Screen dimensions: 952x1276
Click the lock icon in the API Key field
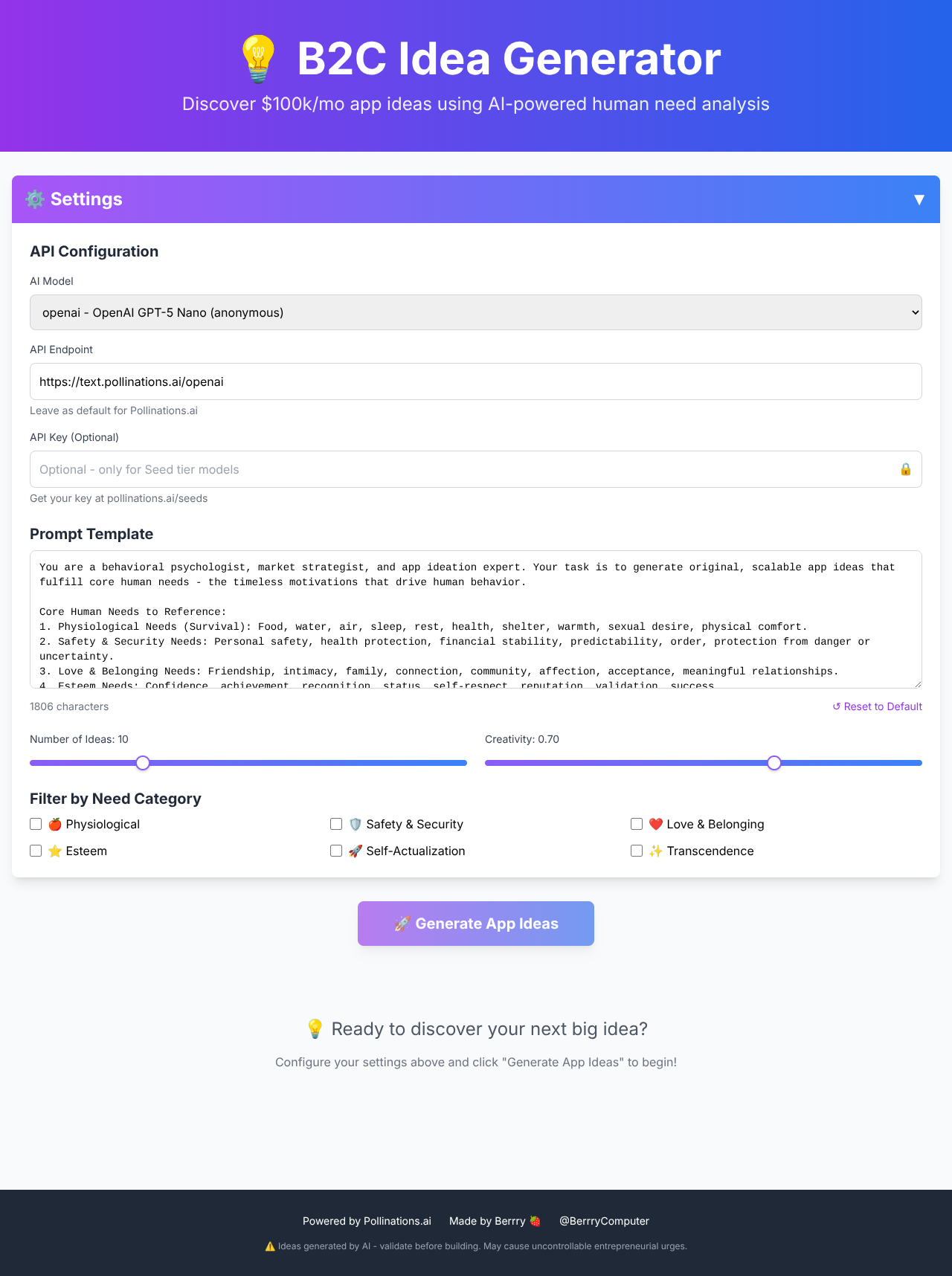pyautogui.click(x=906, y=469)
